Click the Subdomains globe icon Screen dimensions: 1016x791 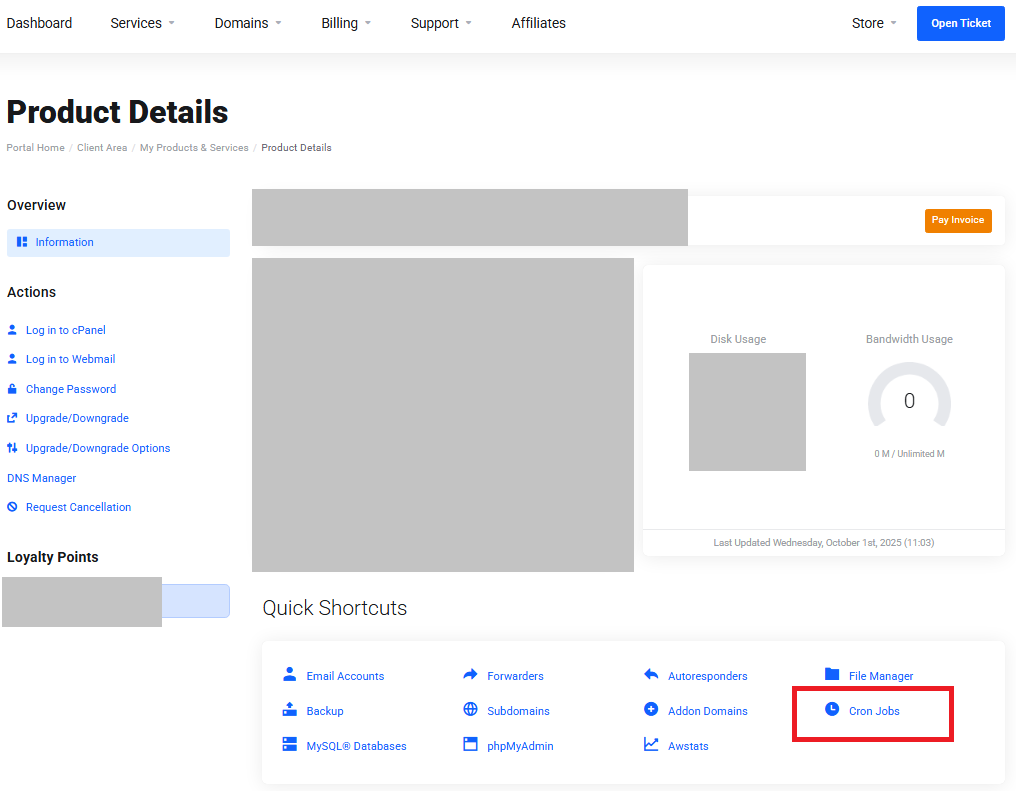click(x=470, y=709)
